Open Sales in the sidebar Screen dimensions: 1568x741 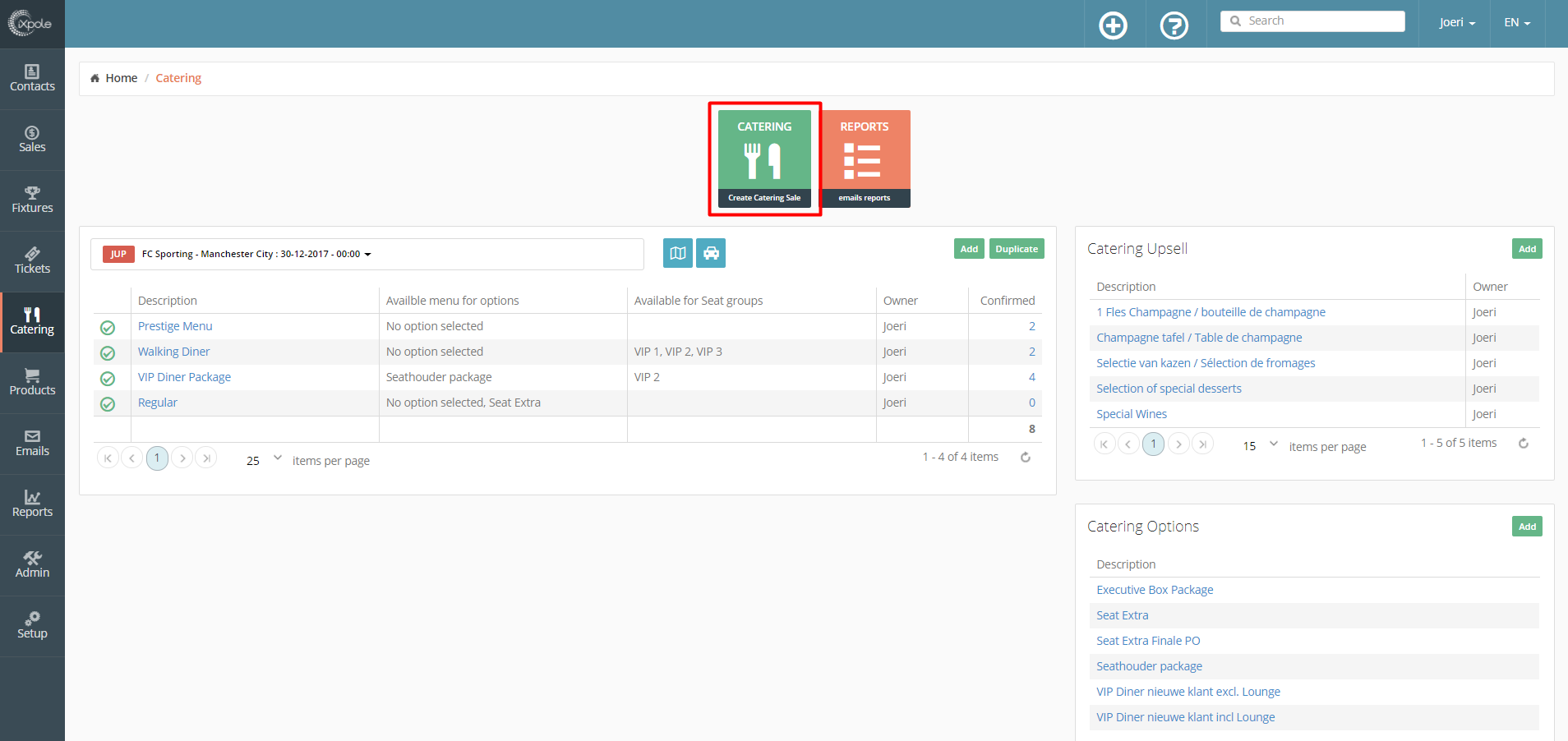coord(32,140)
